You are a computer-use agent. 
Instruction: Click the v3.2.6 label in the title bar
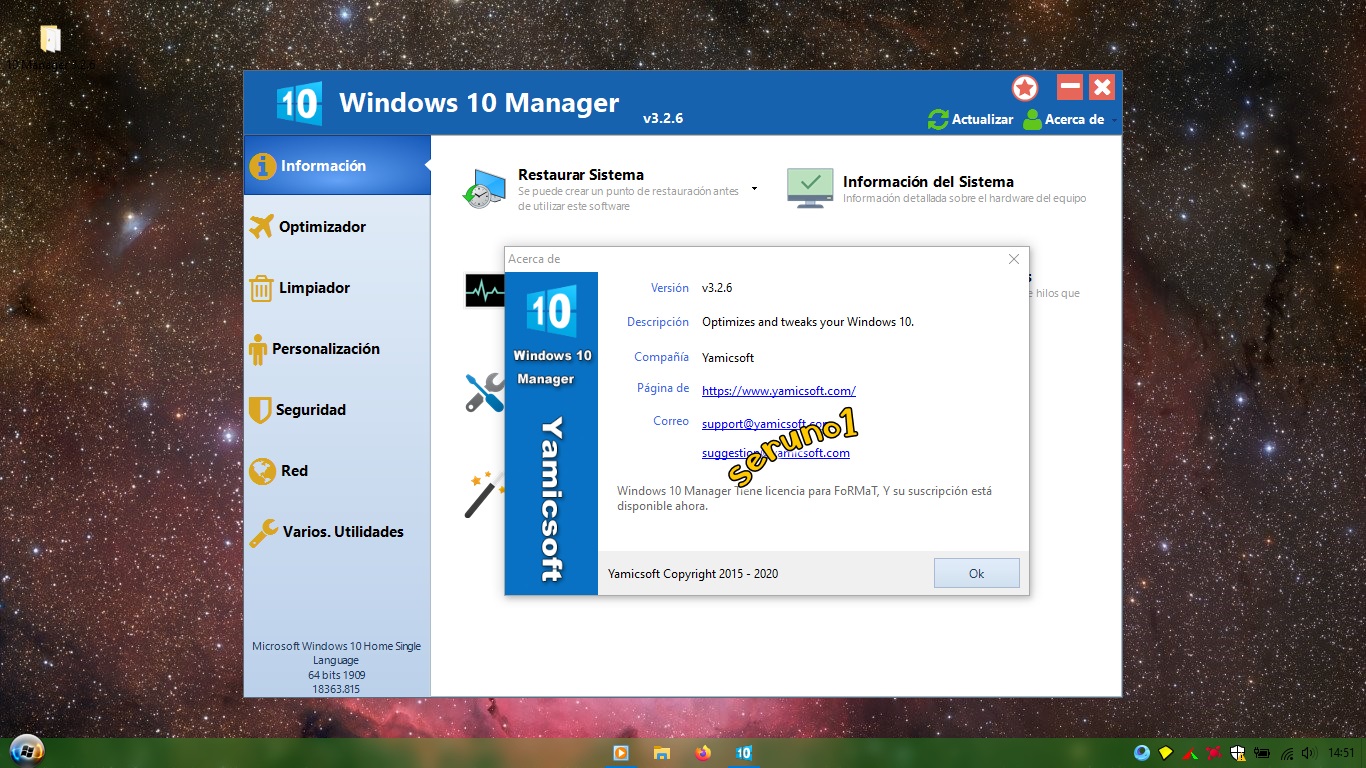(x=663, y=118)
